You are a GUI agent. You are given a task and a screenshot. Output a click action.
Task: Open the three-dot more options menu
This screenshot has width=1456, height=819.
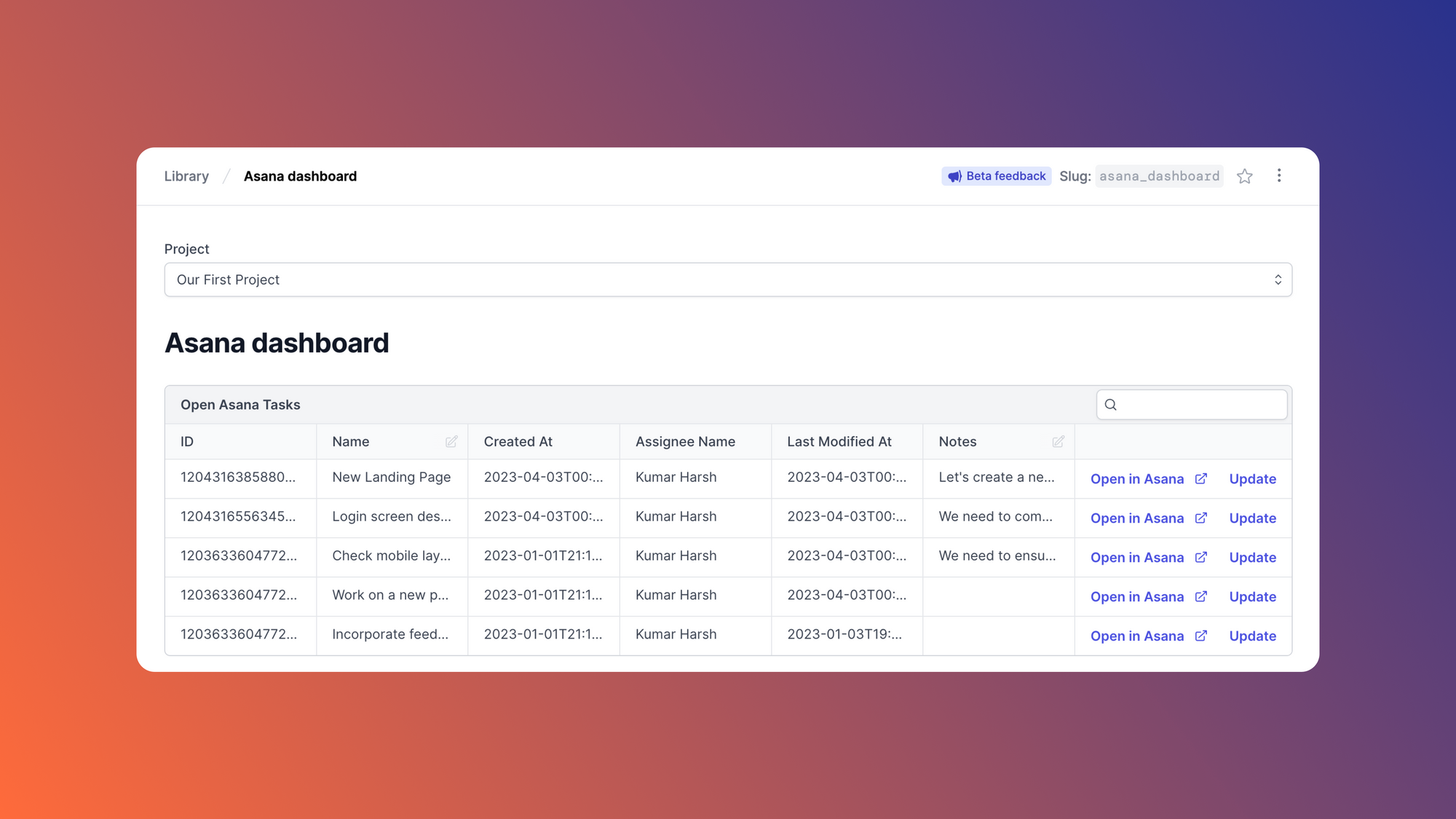(1279, 175)
